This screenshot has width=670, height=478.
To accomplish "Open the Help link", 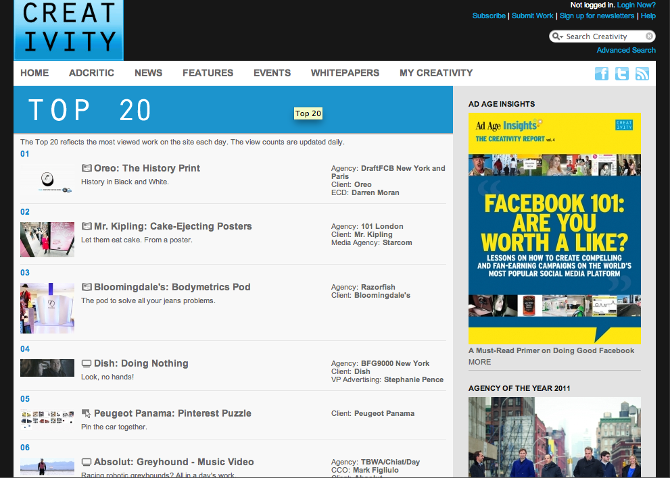I will coord(648,16).
